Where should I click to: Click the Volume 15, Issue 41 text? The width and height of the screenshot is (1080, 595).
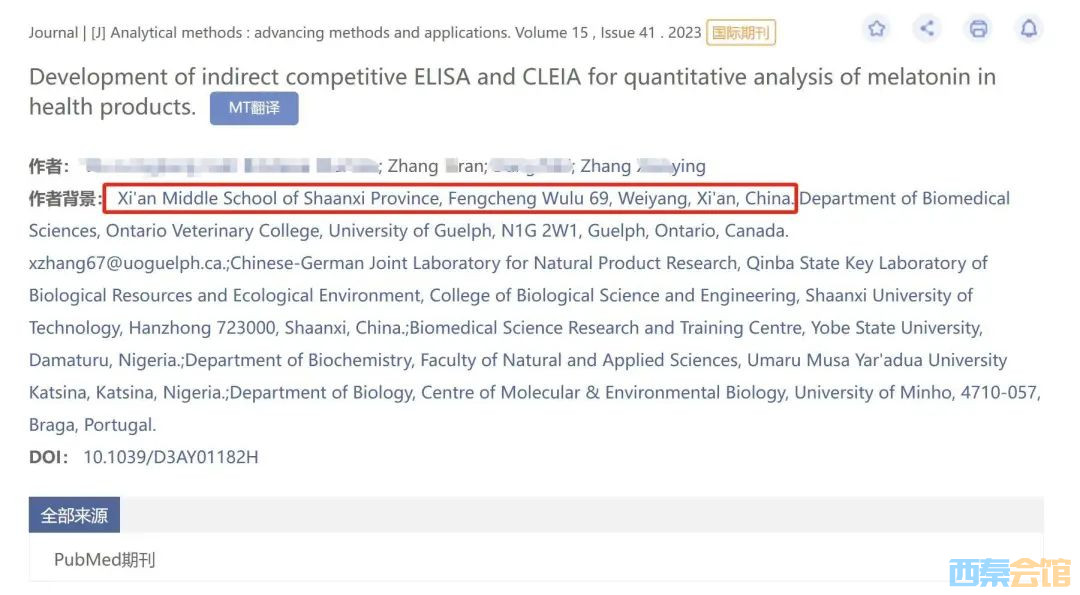pos(585,33)
